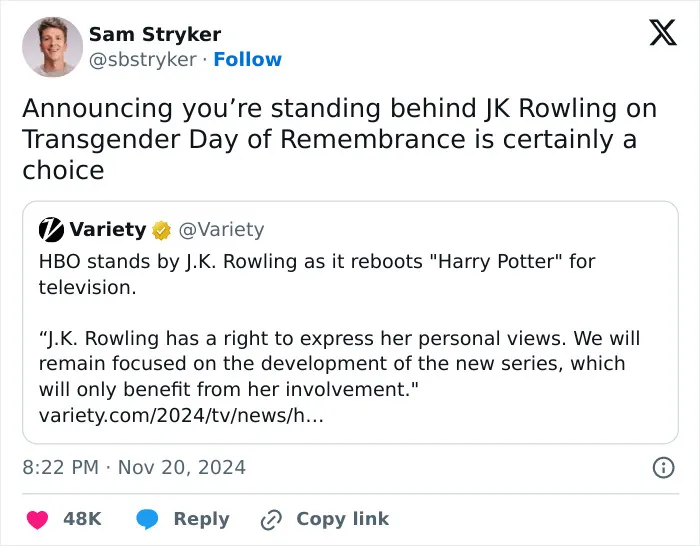
Task: Click the chain link copy icon
Action: click(271, 519)
